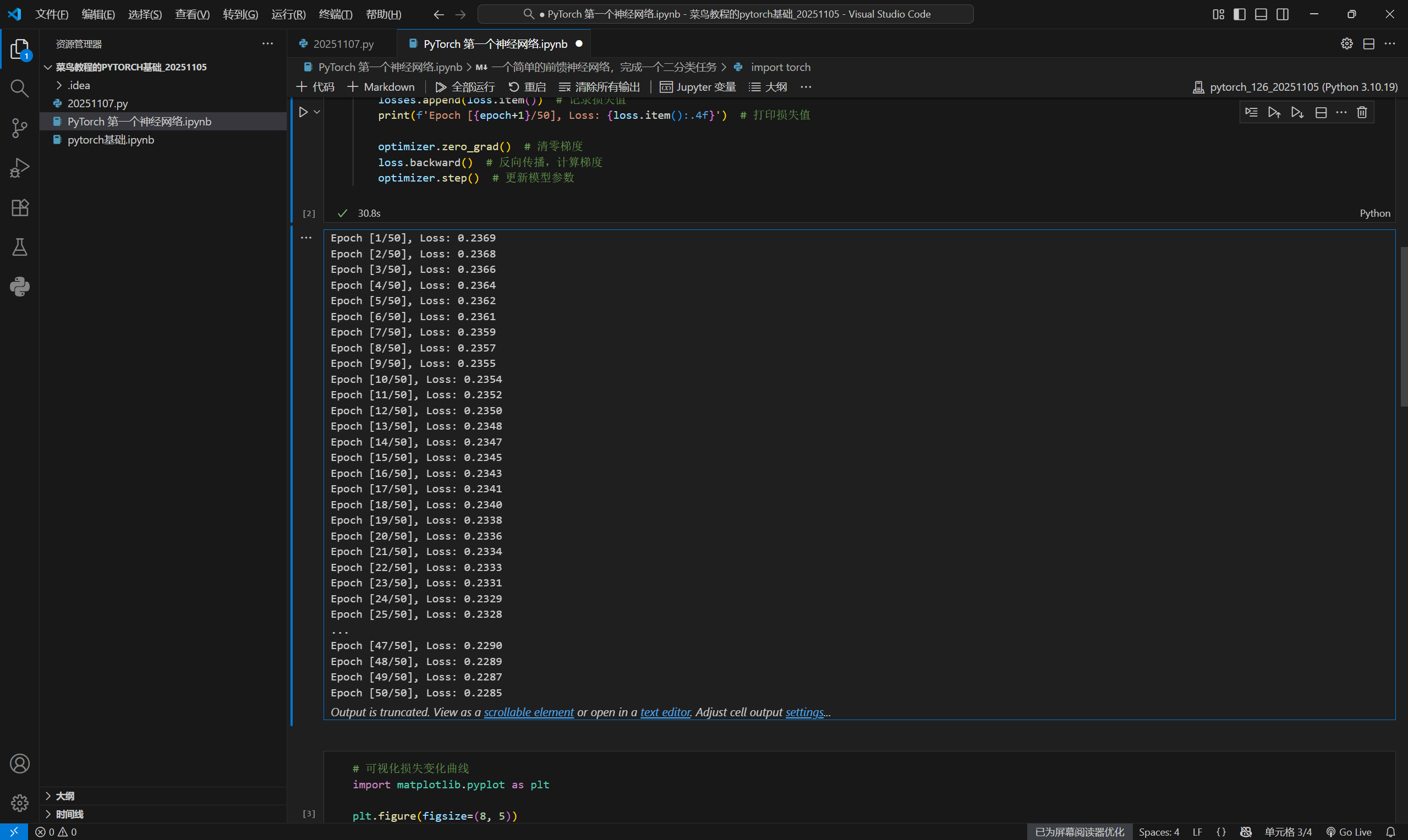Open the Search view in activity bar

click(20, 89)
